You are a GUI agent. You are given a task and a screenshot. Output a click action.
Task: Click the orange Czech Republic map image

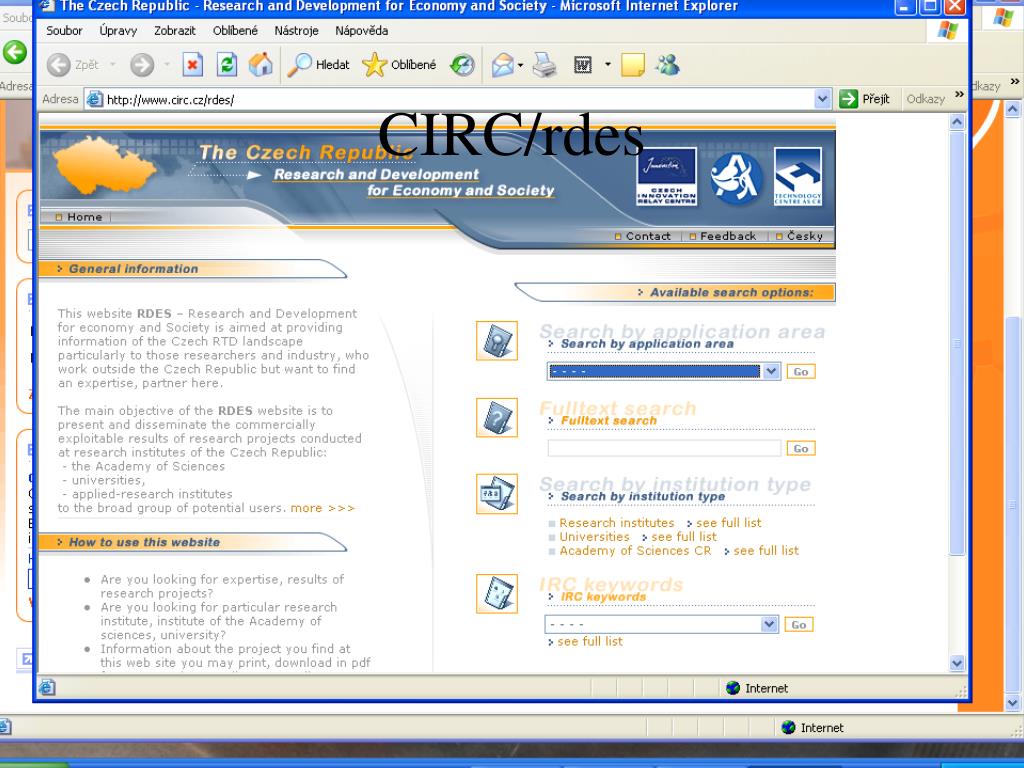(x=105, y=165)
